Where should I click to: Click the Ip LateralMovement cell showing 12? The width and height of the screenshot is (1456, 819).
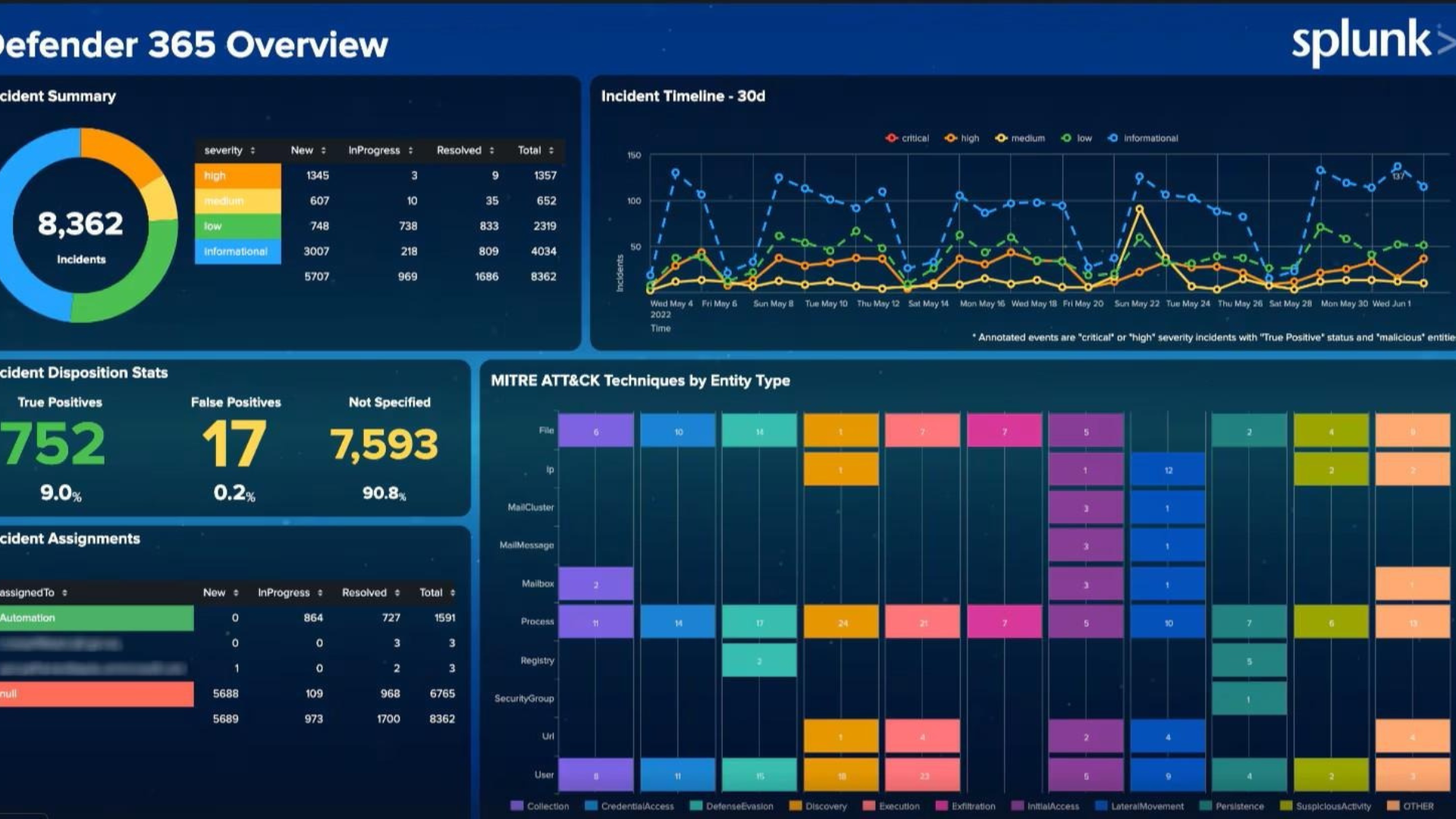pos(1168,469)
